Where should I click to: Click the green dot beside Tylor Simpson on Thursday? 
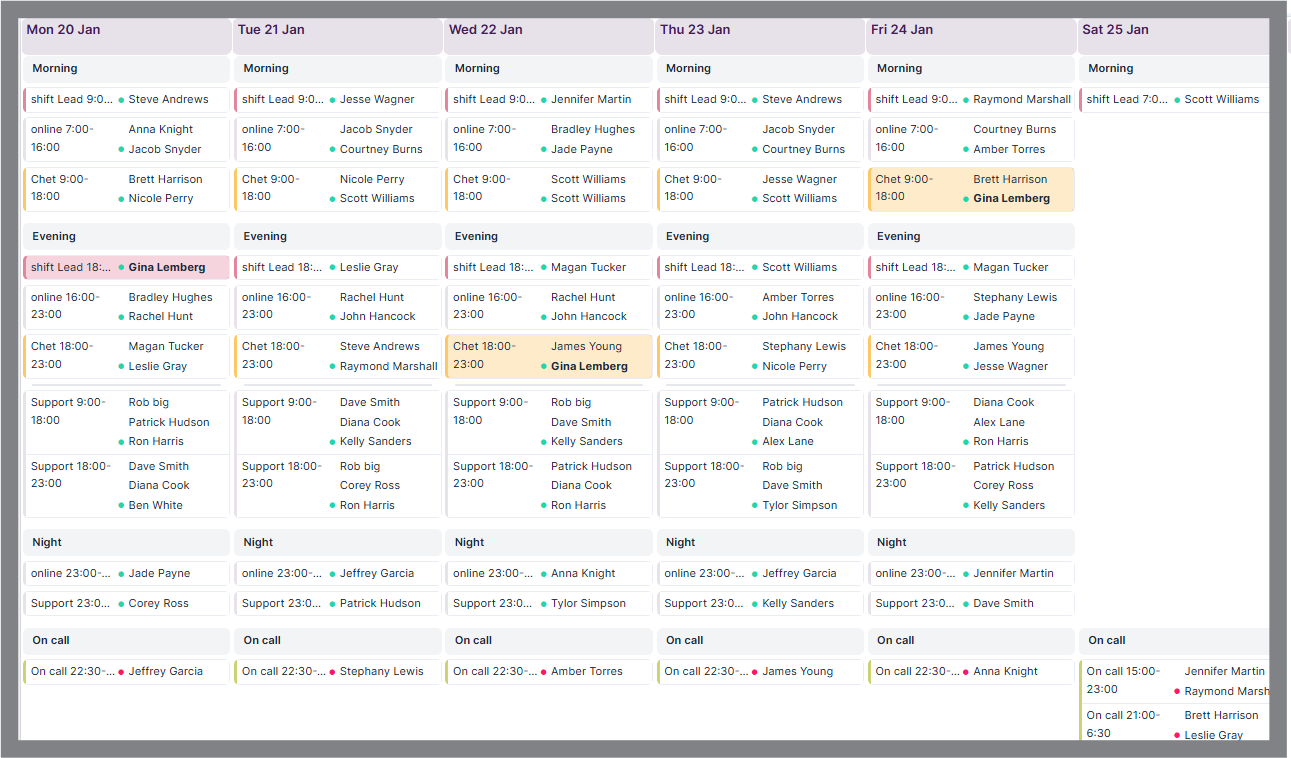(x=754, y=506)
